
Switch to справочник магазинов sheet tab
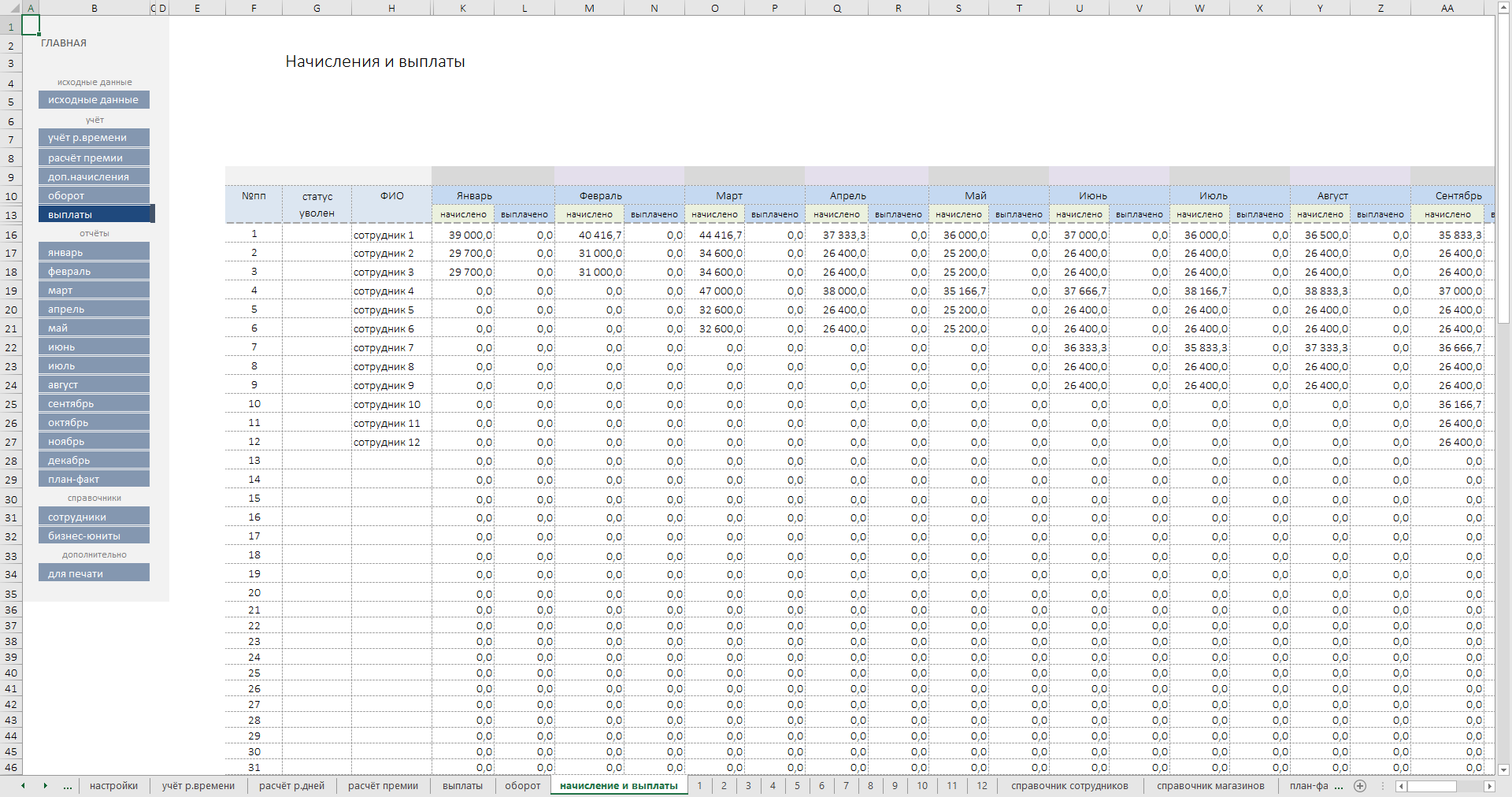click(1210, 786)
